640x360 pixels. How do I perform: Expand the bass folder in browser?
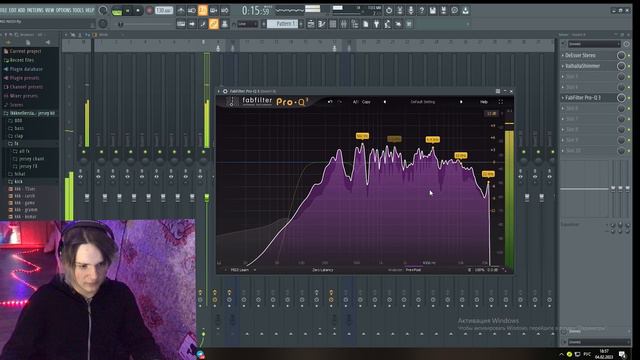tap(19, 128)
